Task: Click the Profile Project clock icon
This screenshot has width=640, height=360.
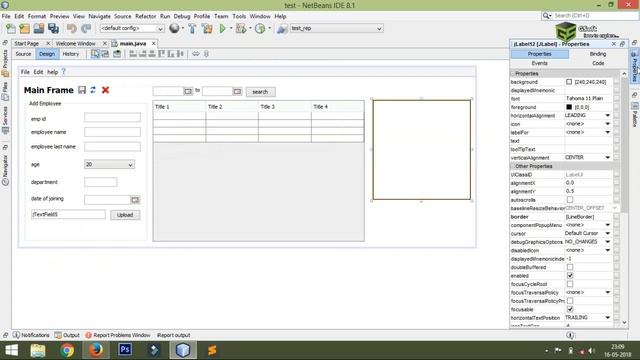Action: (260, 29)
